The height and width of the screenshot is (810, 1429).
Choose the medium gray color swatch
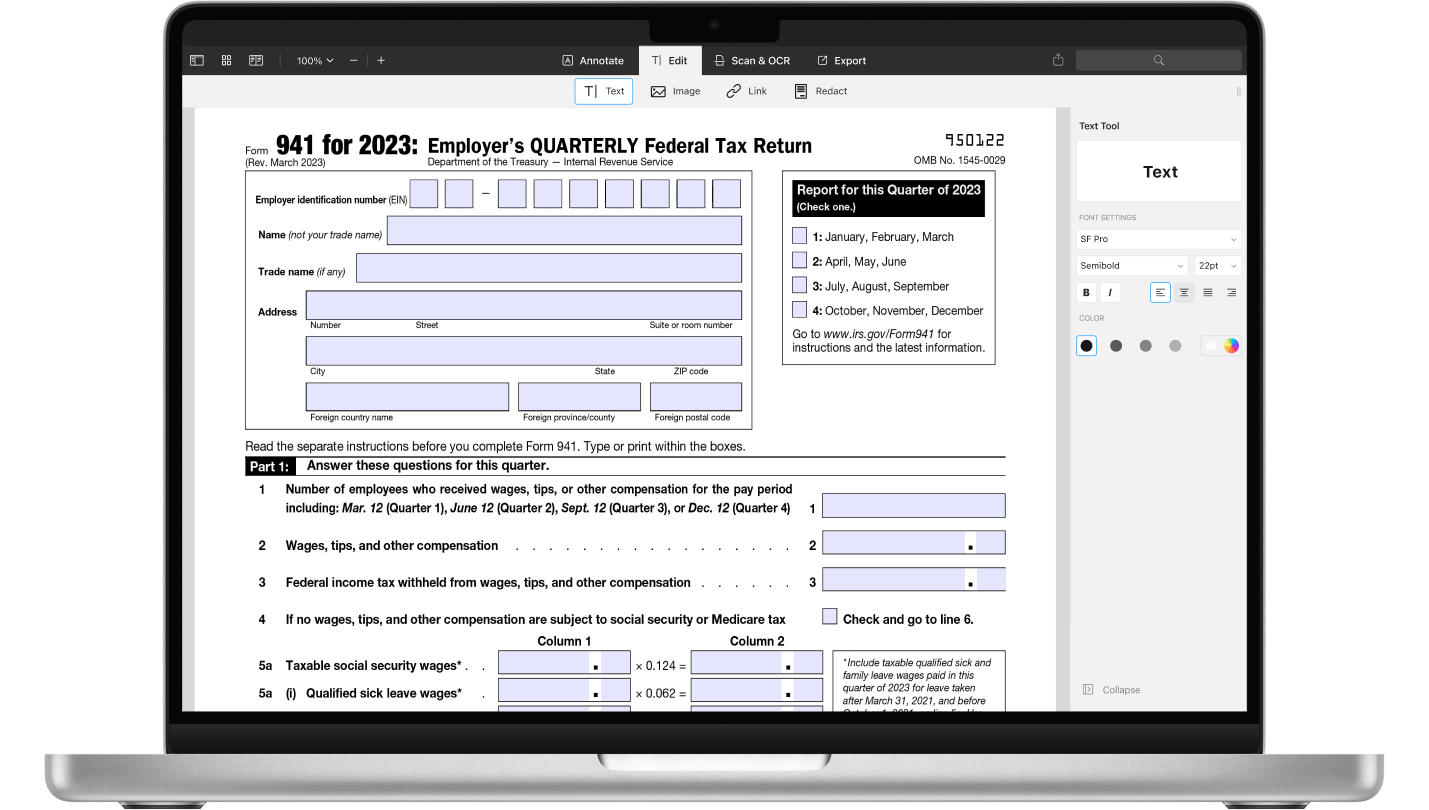(1145, 346)
